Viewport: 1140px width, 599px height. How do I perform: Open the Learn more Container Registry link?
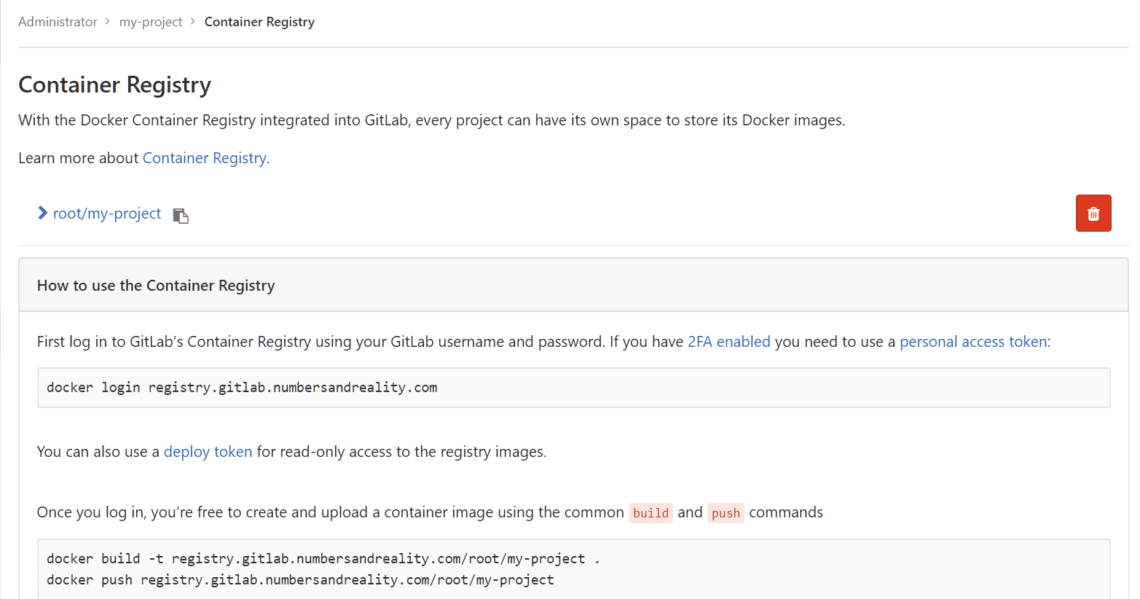click(x=204, y=158)
